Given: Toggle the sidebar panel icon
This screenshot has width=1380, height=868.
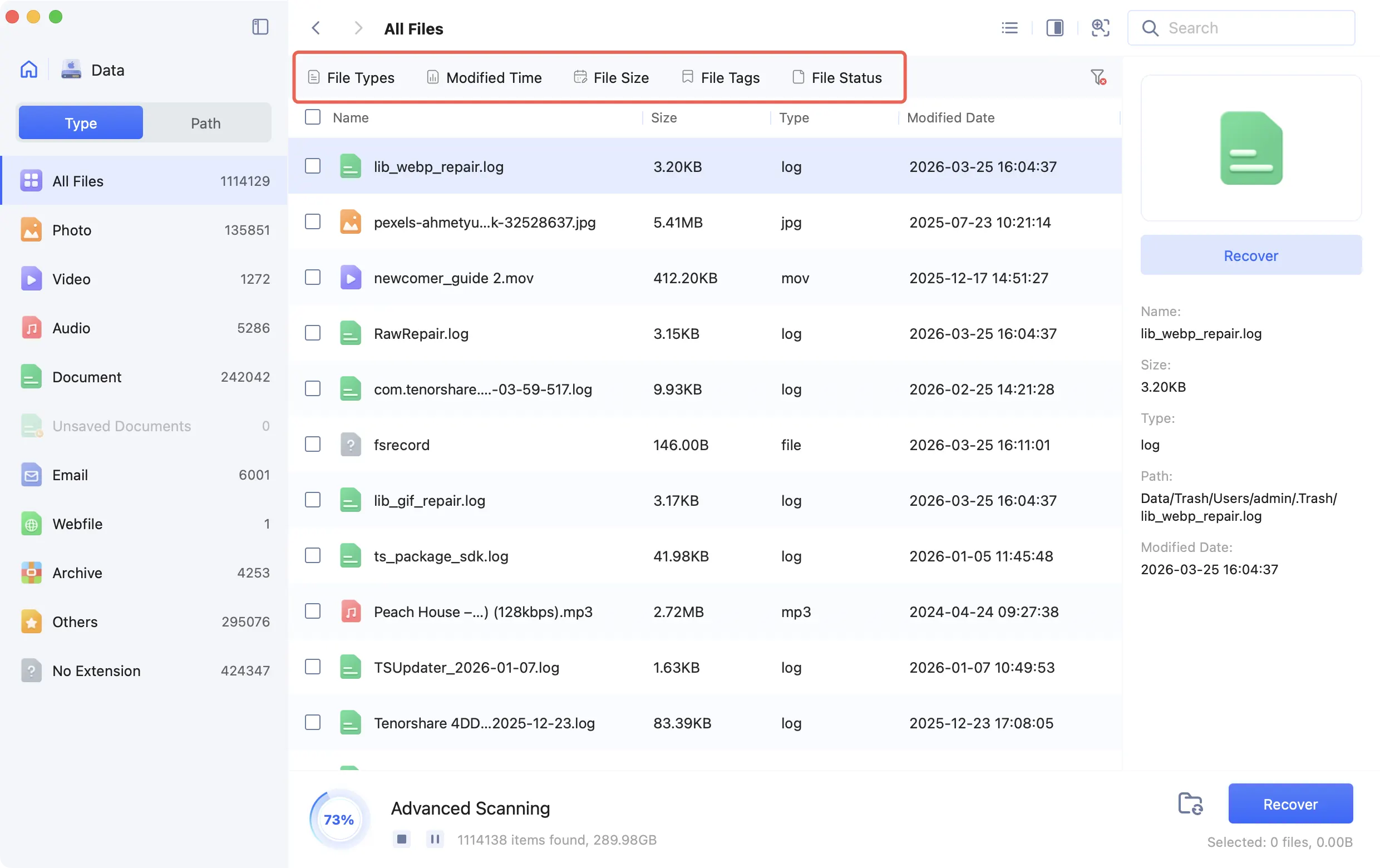Looking at the screenshot, I should coord(260,27).
